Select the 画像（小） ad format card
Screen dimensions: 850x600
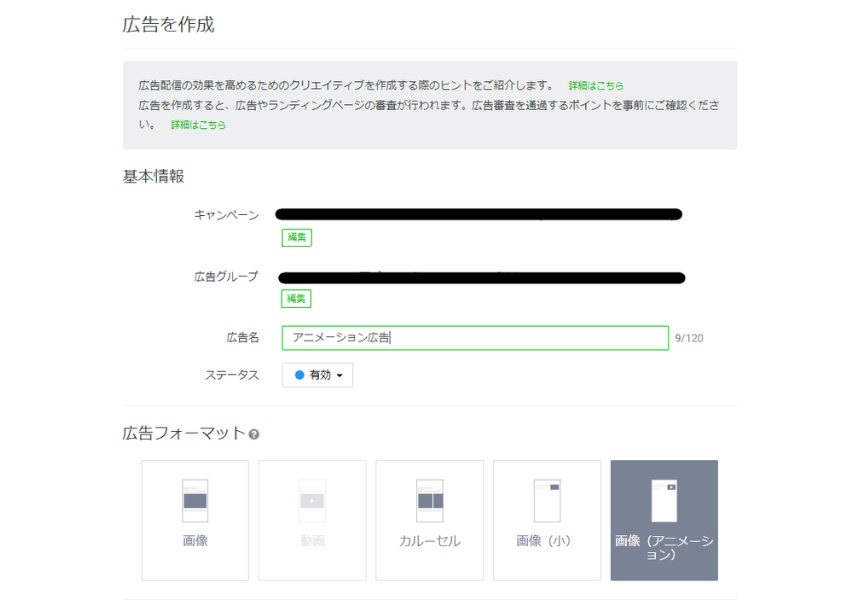[547, 520]
